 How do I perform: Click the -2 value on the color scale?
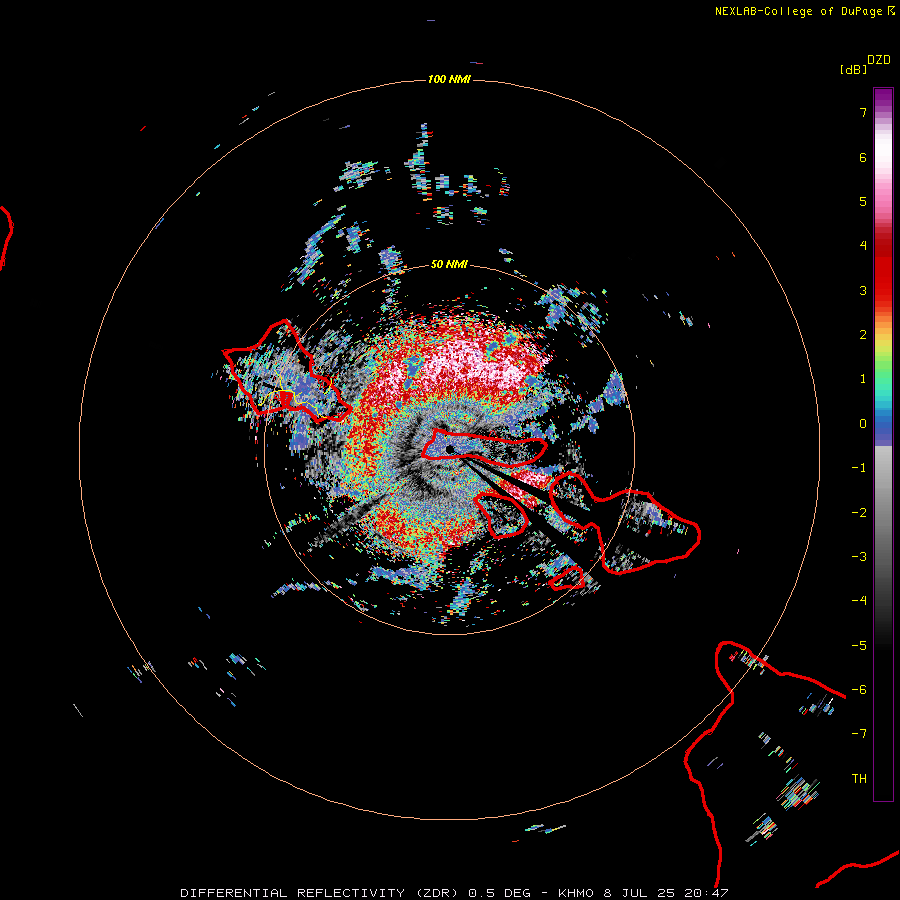859,513
